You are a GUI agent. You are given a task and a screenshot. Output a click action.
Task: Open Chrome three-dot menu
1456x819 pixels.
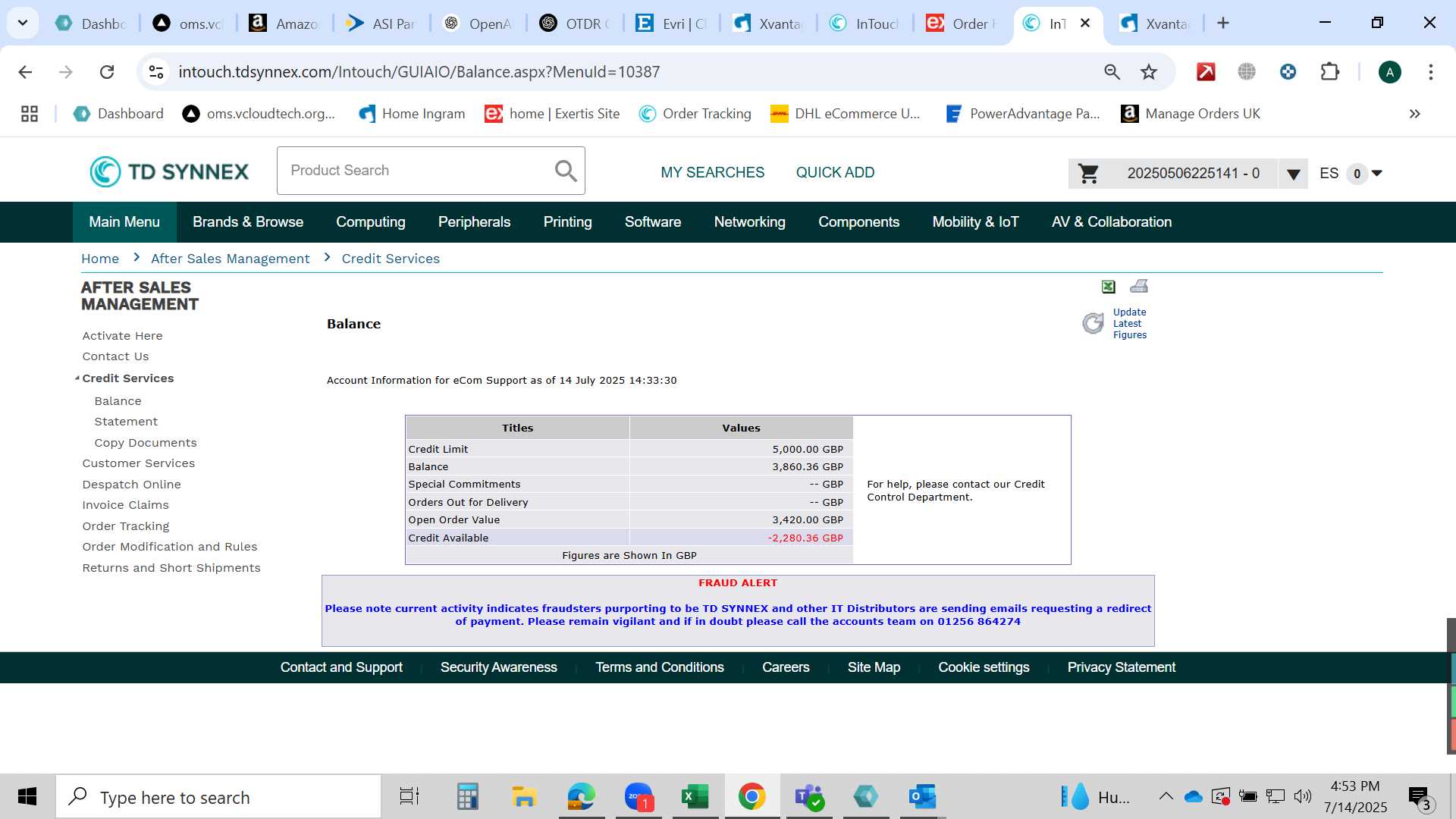click(x=1430, y=72)
